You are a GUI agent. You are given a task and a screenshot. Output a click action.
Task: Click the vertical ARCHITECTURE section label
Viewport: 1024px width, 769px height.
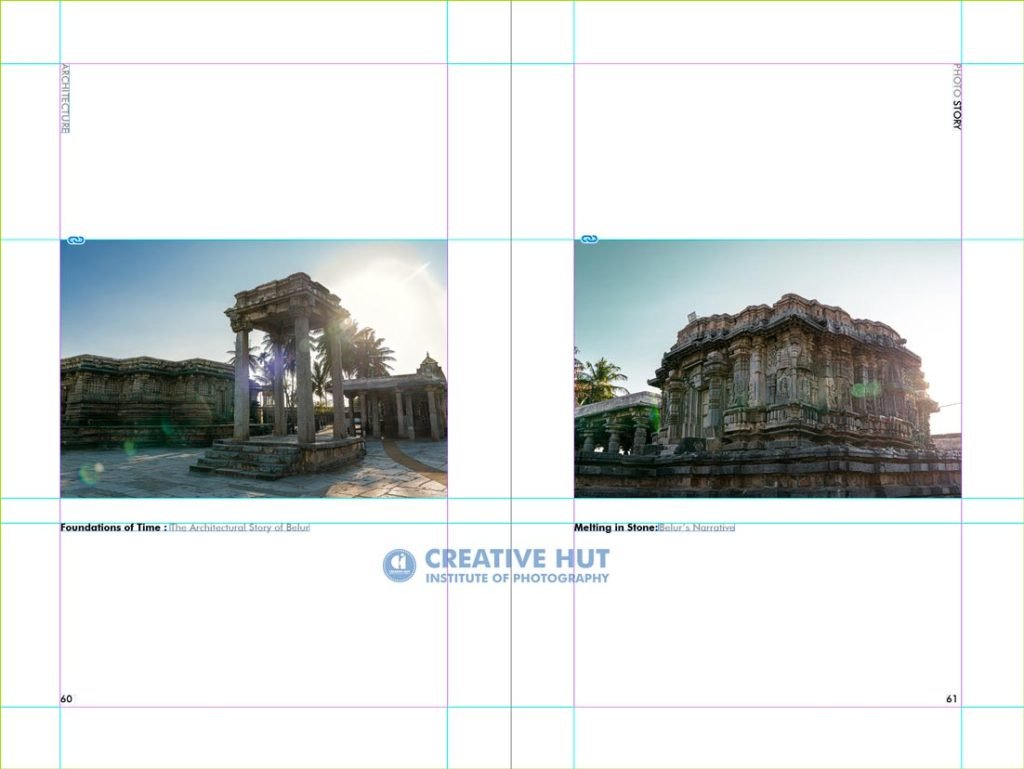(x=65, y=99)
